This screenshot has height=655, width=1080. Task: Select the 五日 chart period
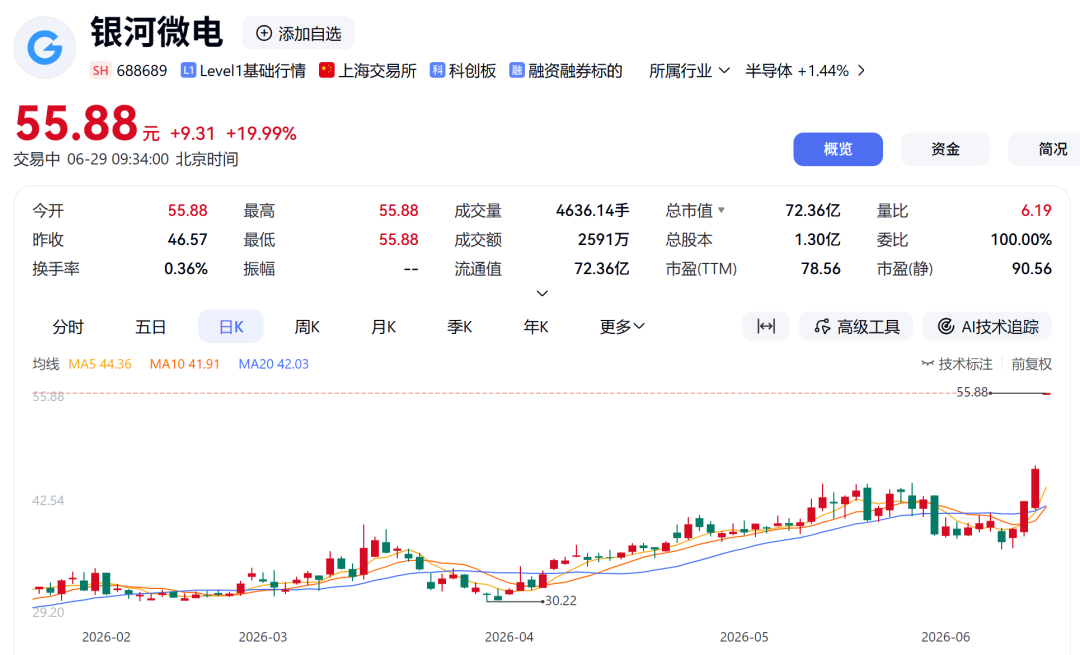150,326
